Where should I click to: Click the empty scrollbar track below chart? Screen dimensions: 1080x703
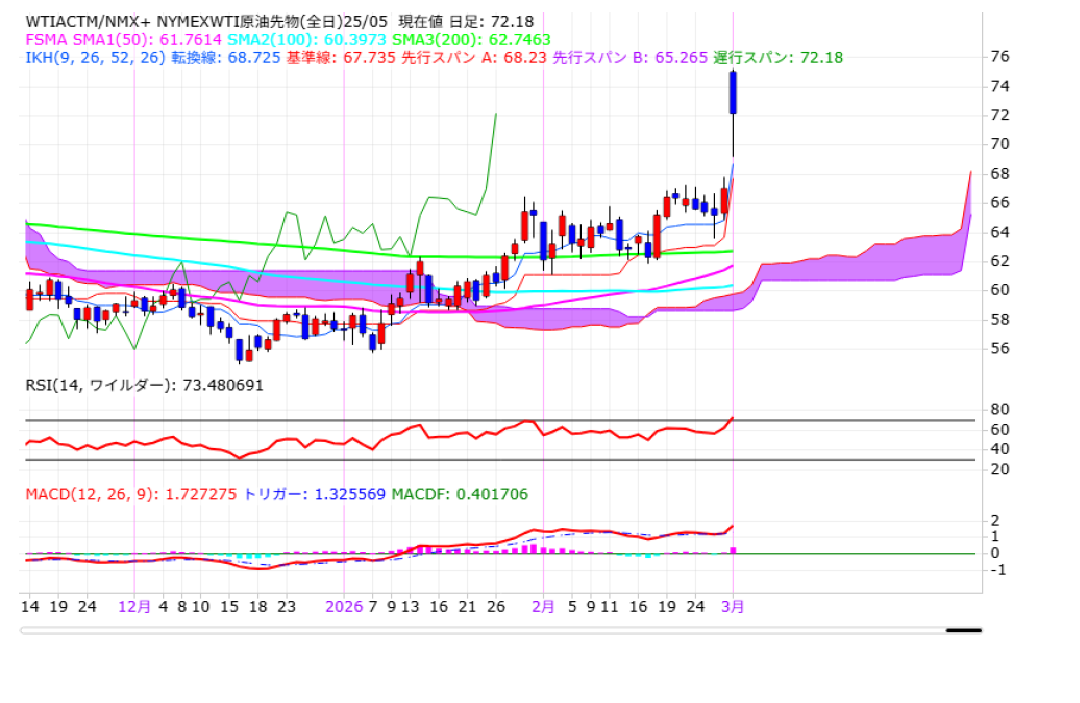point(480,630)
